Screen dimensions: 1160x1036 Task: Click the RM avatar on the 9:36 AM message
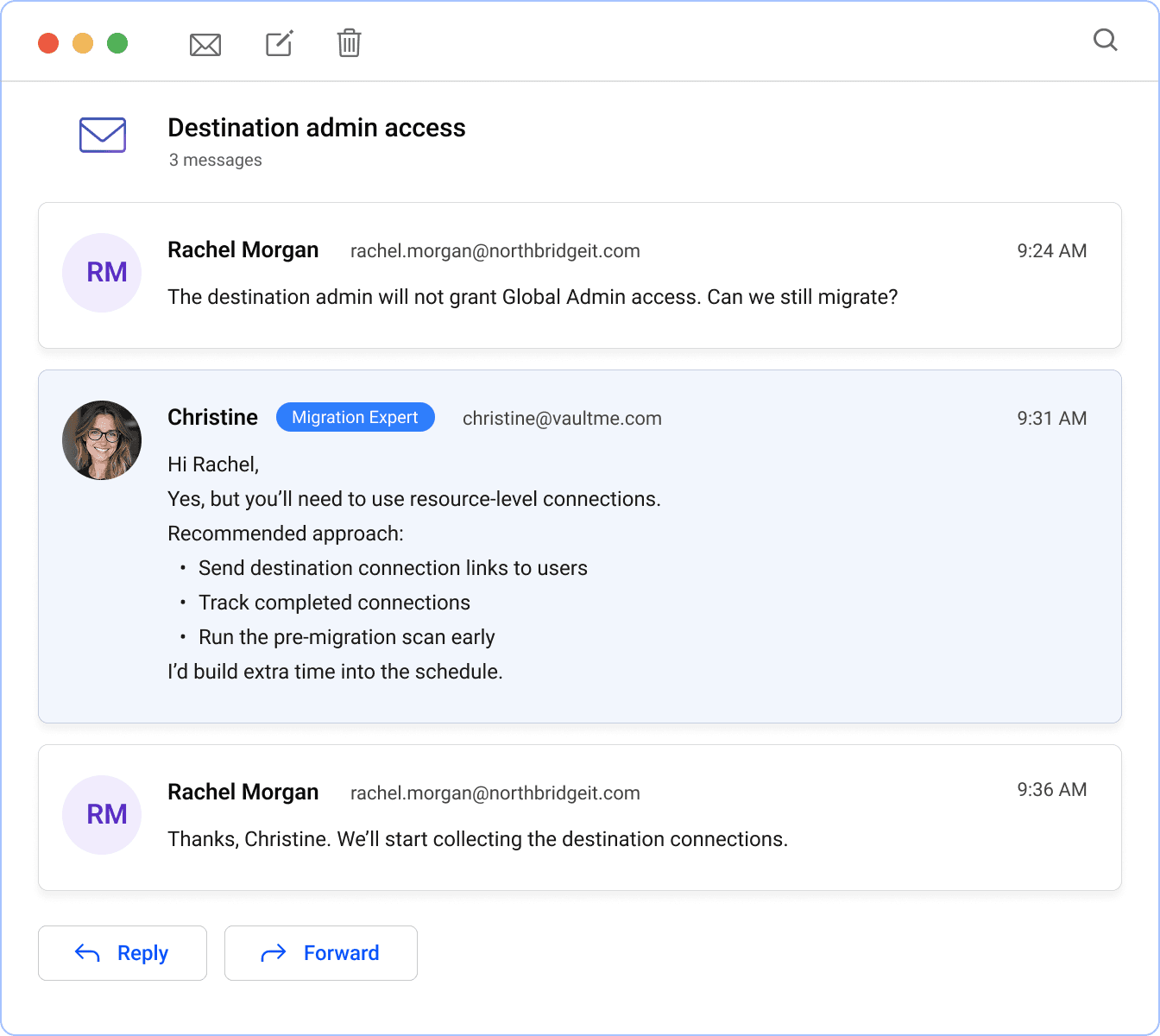pos(102,815)
